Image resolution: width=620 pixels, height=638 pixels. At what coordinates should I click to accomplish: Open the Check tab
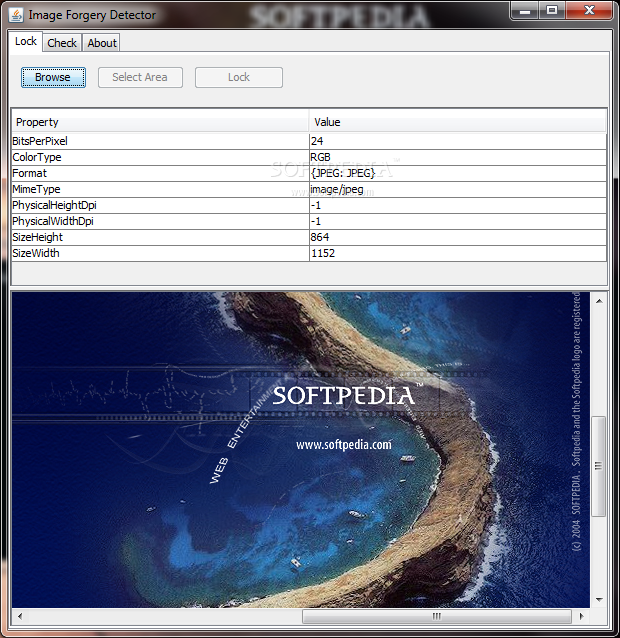pyautogui.click(x=62, y=43)
